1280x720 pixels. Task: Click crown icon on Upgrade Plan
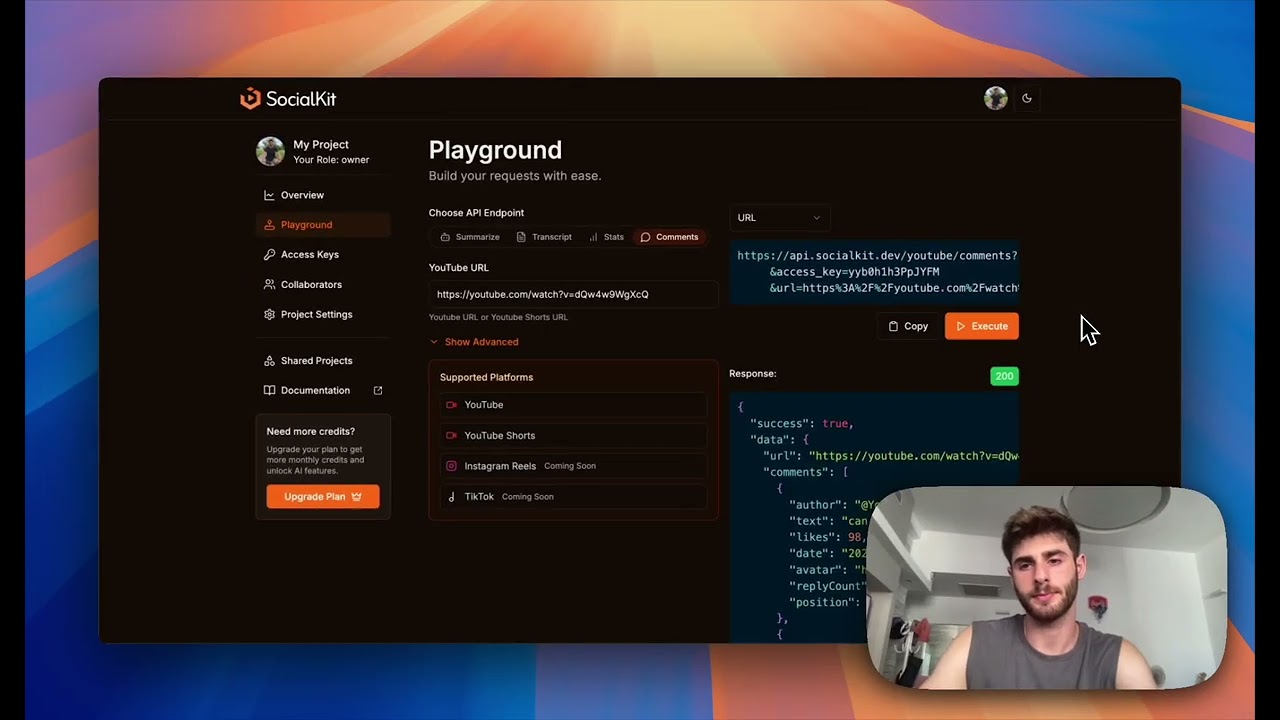[356, 497]
